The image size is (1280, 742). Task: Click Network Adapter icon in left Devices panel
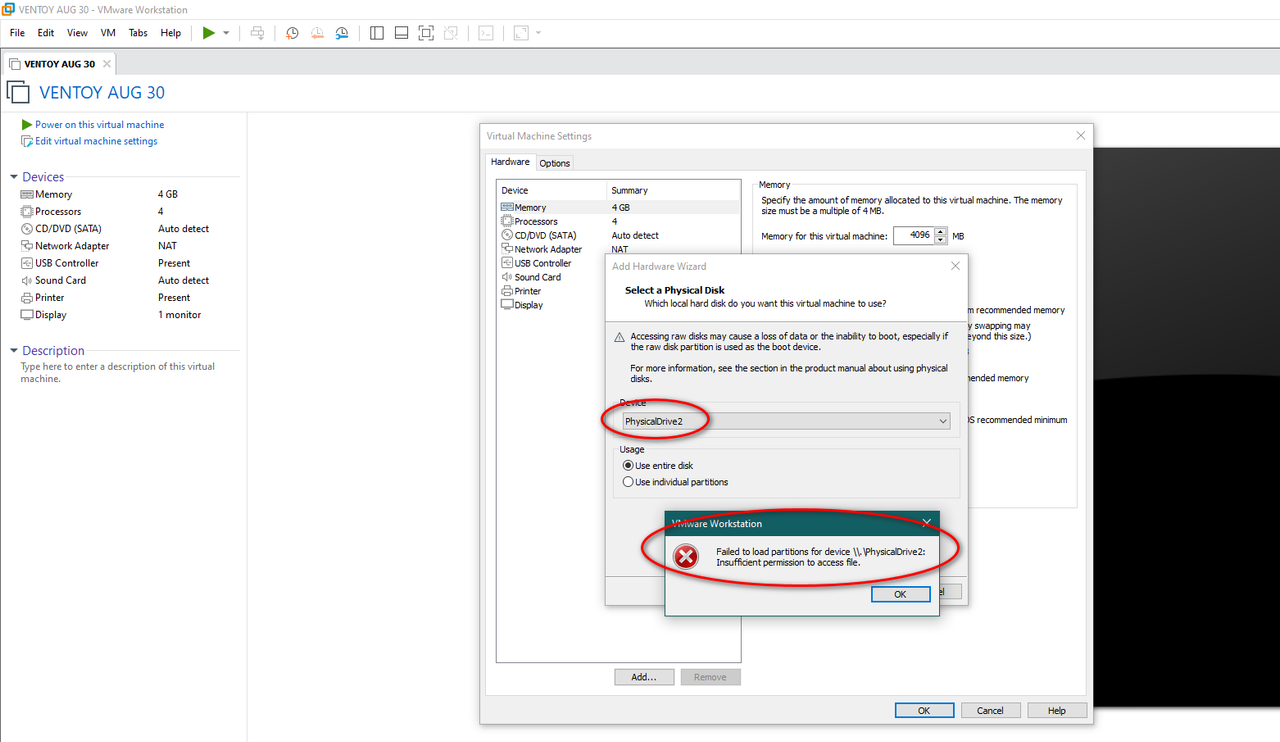27,246
